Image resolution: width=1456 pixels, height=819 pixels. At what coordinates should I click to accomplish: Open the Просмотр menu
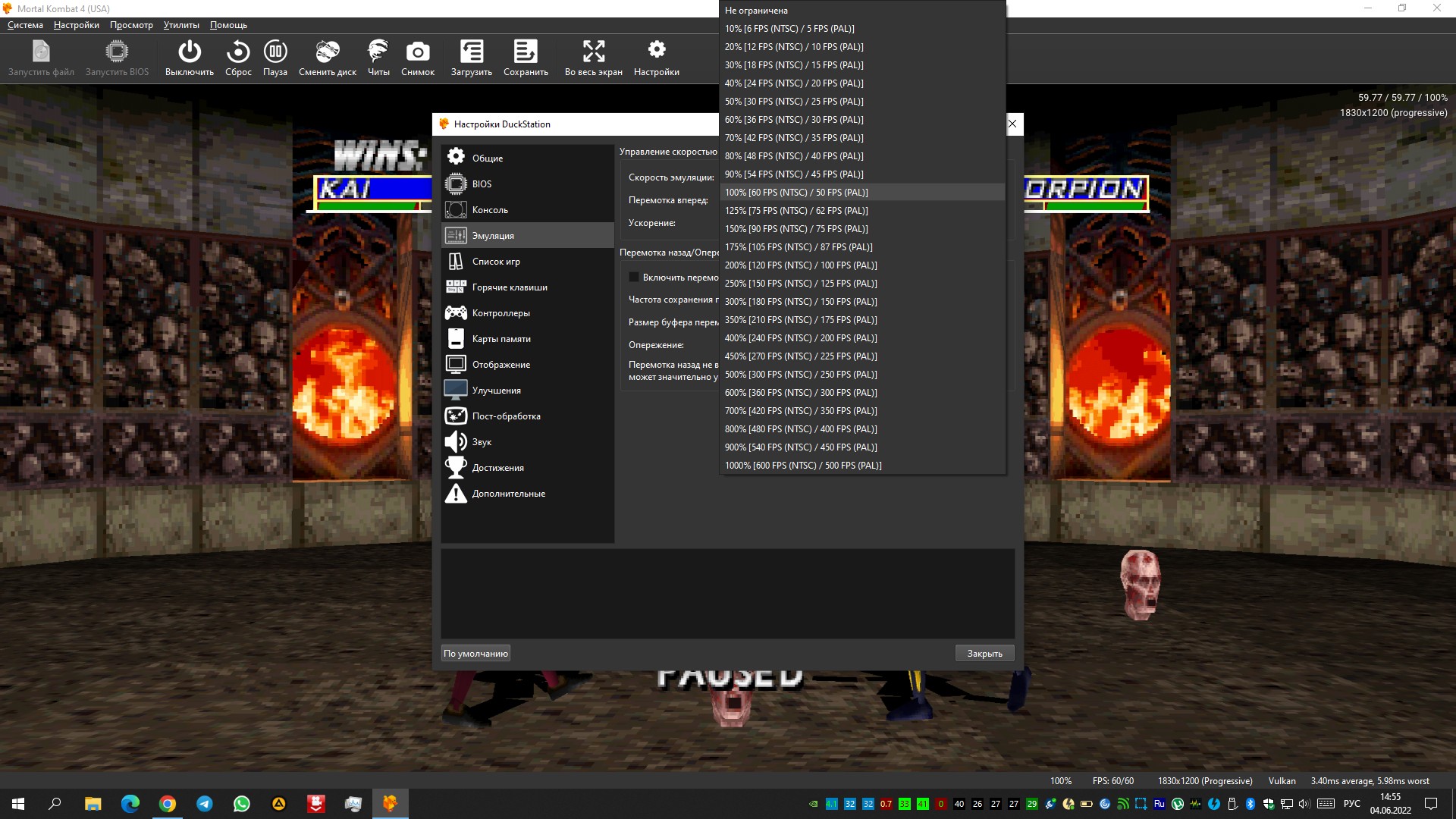[x=131, y=25]
